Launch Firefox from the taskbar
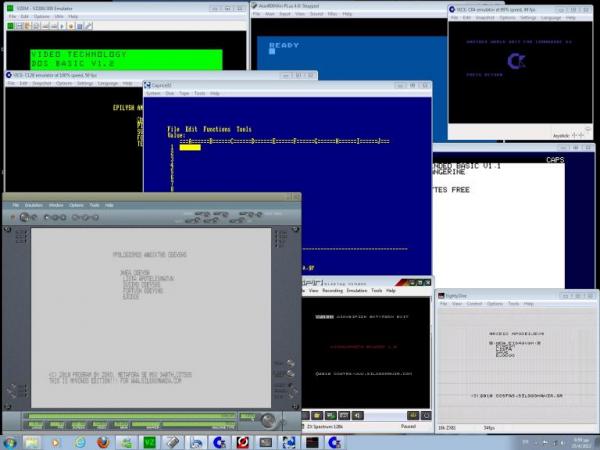600x450 pixels. (102, 441)
